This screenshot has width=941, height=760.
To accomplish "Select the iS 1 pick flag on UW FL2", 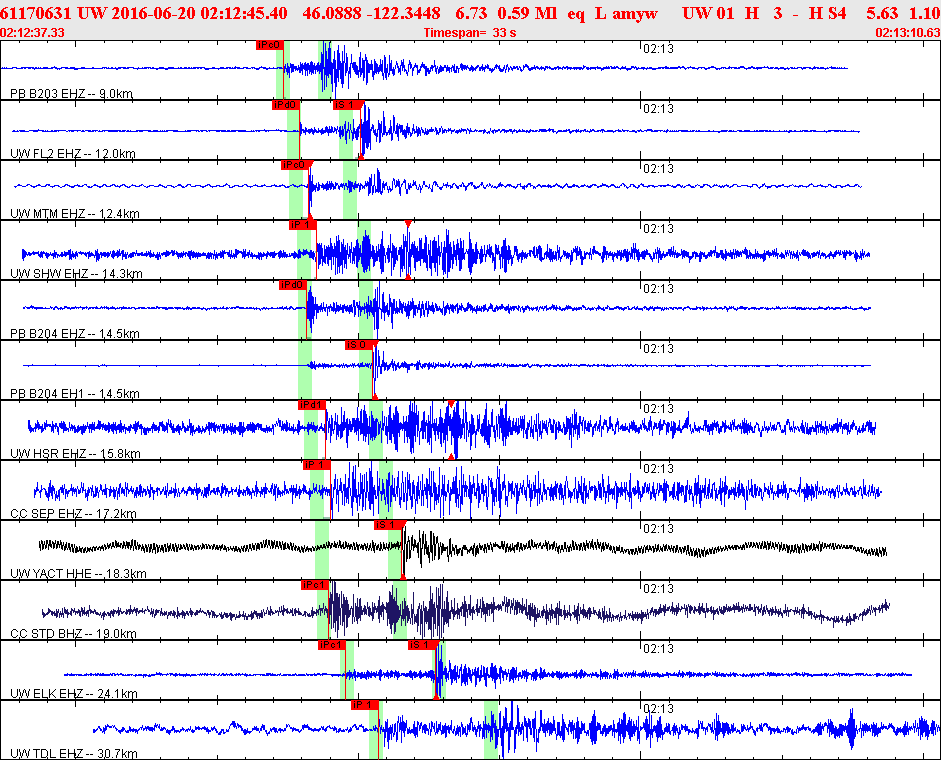I will pos(345,105).
